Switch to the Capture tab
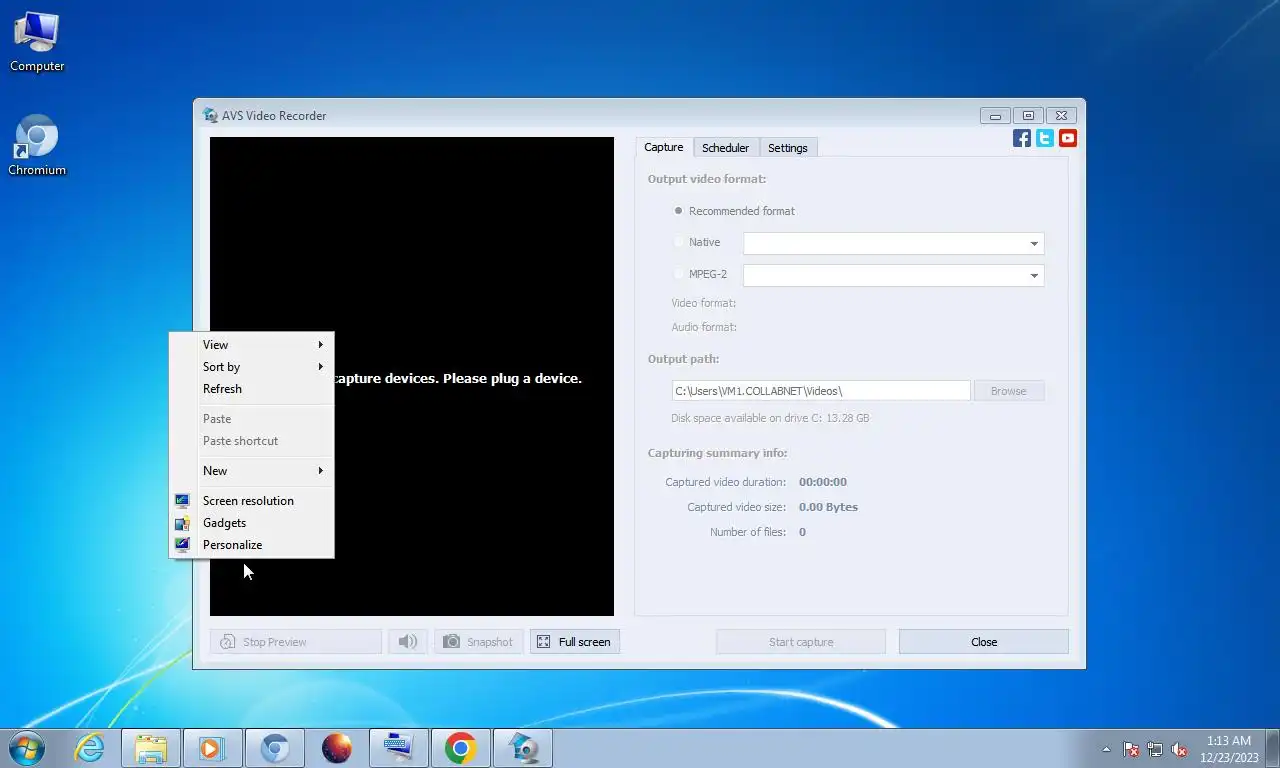 (x=664, y=147)
